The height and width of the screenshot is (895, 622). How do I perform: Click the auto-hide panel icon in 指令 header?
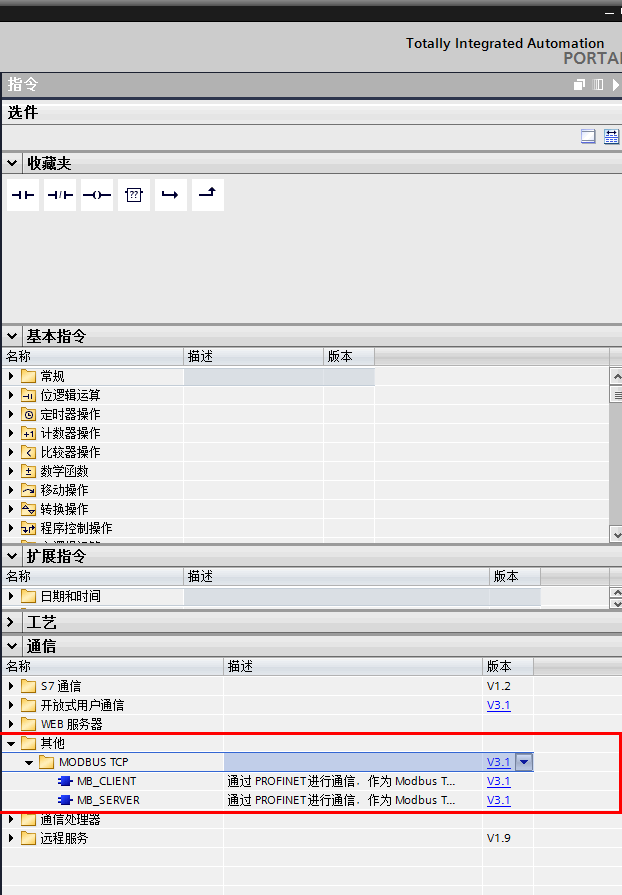point(597,85)
